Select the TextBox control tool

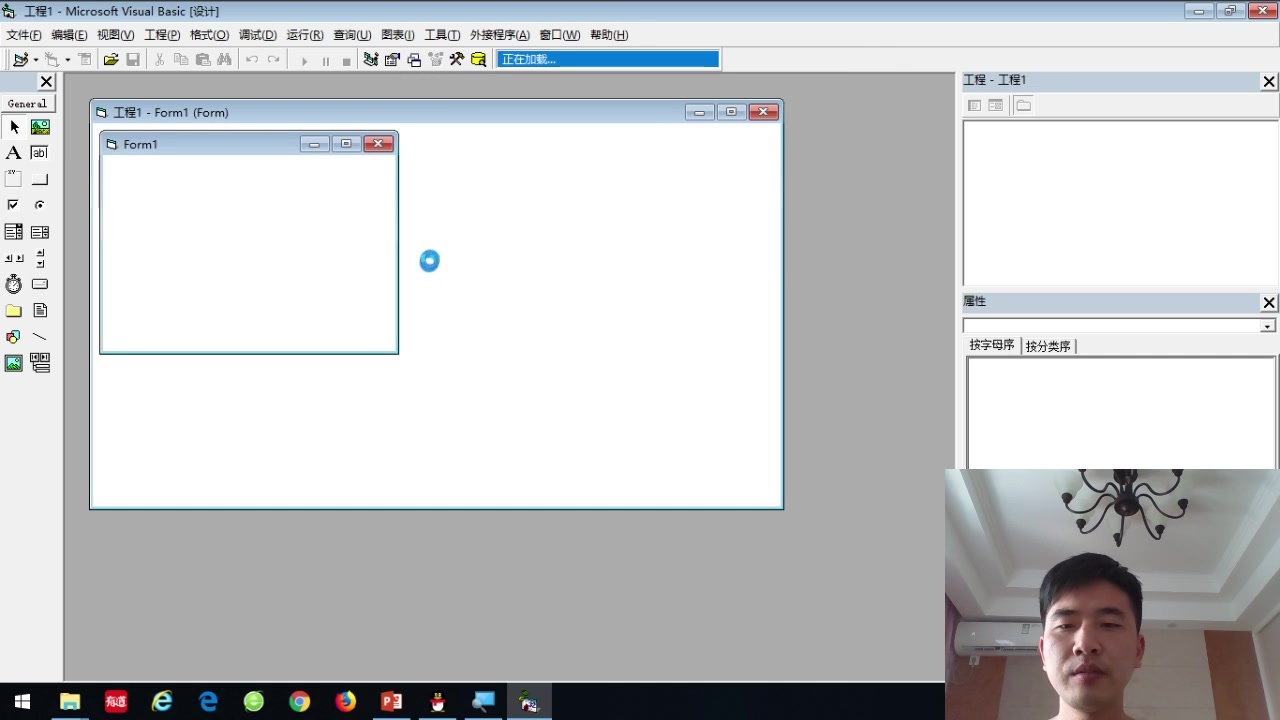click(x=40, y=153)
